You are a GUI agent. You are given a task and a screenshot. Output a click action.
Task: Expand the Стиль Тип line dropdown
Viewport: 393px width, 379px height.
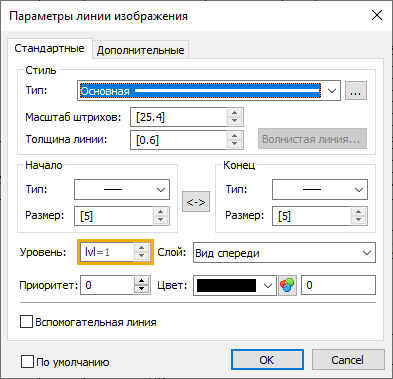(x=209, y=91)
